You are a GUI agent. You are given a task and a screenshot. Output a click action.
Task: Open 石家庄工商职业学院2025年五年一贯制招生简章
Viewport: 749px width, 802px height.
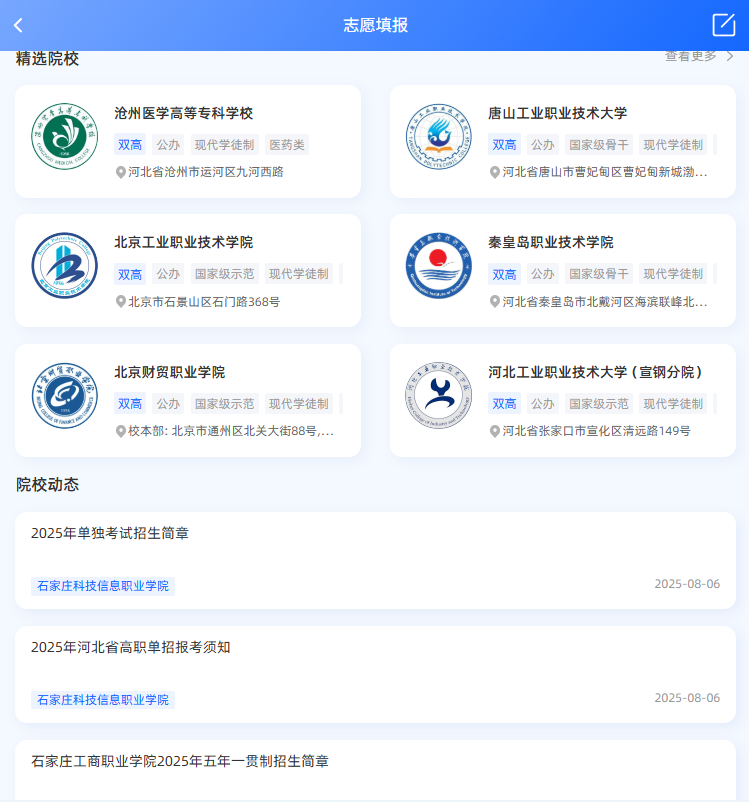point(180,761)
